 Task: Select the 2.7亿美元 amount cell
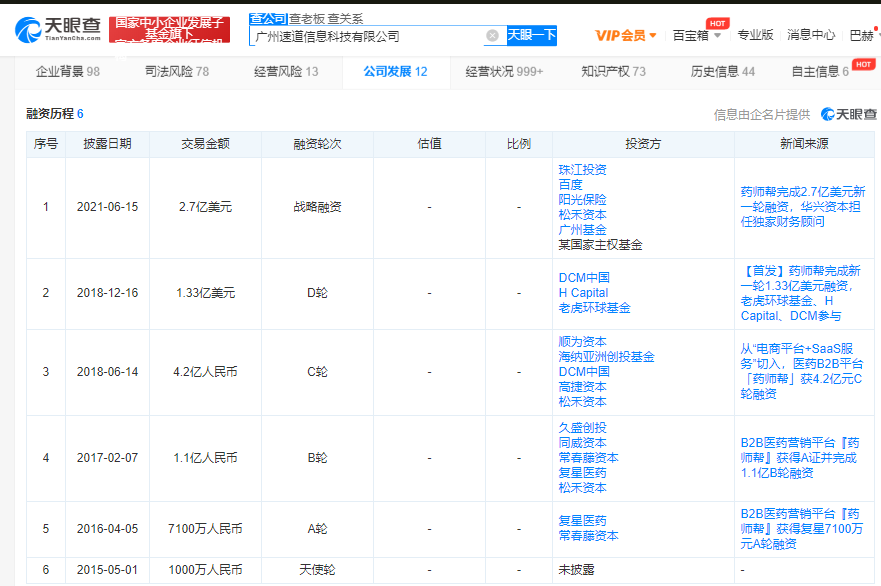click(205, 207)
